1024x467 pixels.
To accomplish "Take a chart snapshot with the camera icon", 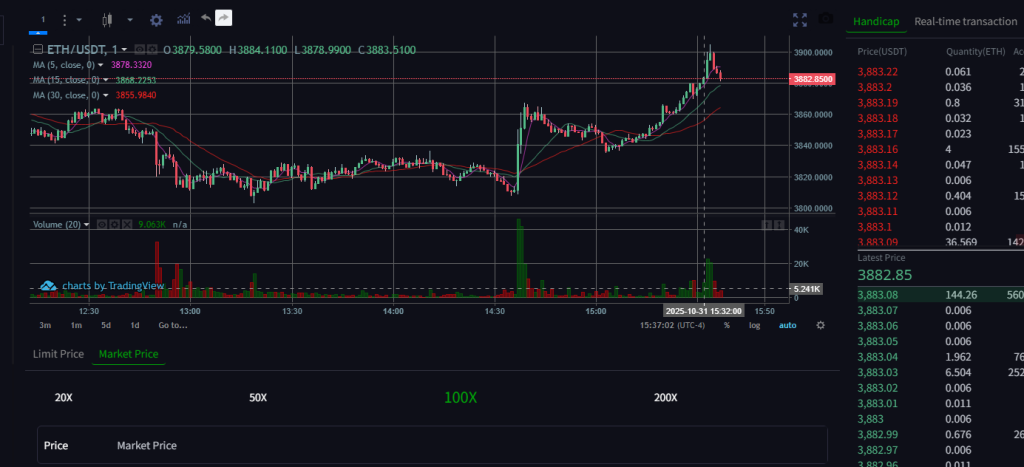I will coord(825,19).
